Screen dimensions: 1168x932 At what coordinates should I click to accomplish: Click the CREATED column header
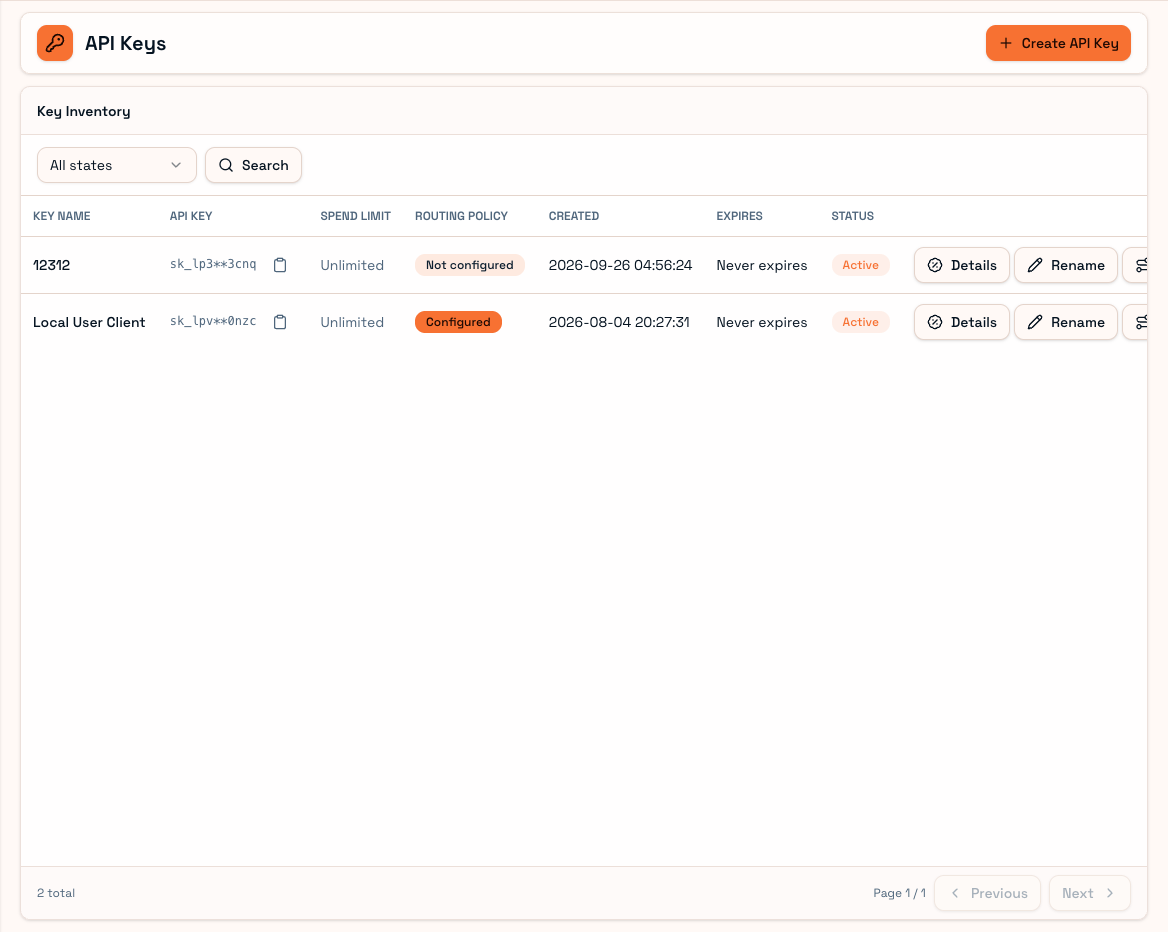click(x=574, y=216)
